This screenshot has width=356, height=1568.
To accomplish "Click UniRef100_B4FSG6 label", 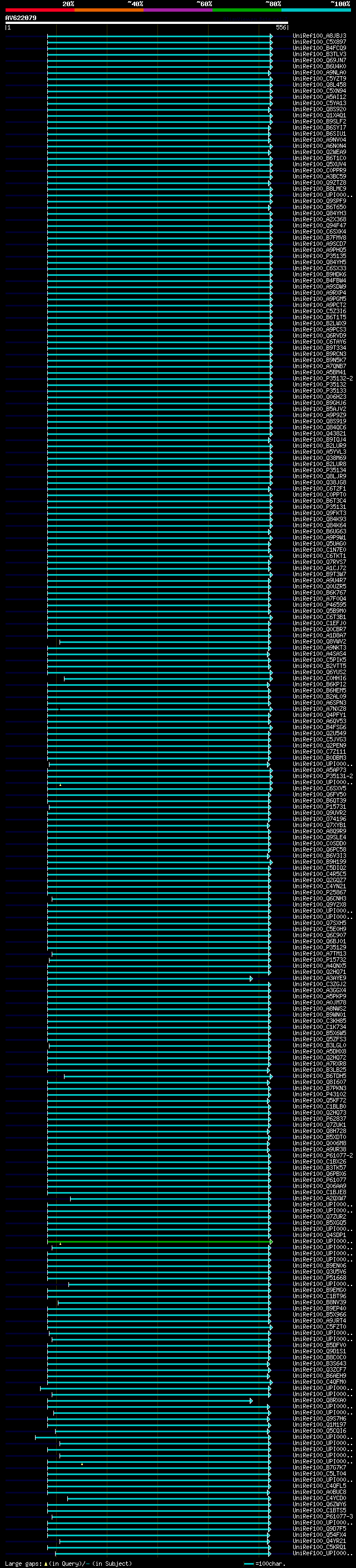I will 319,728.
